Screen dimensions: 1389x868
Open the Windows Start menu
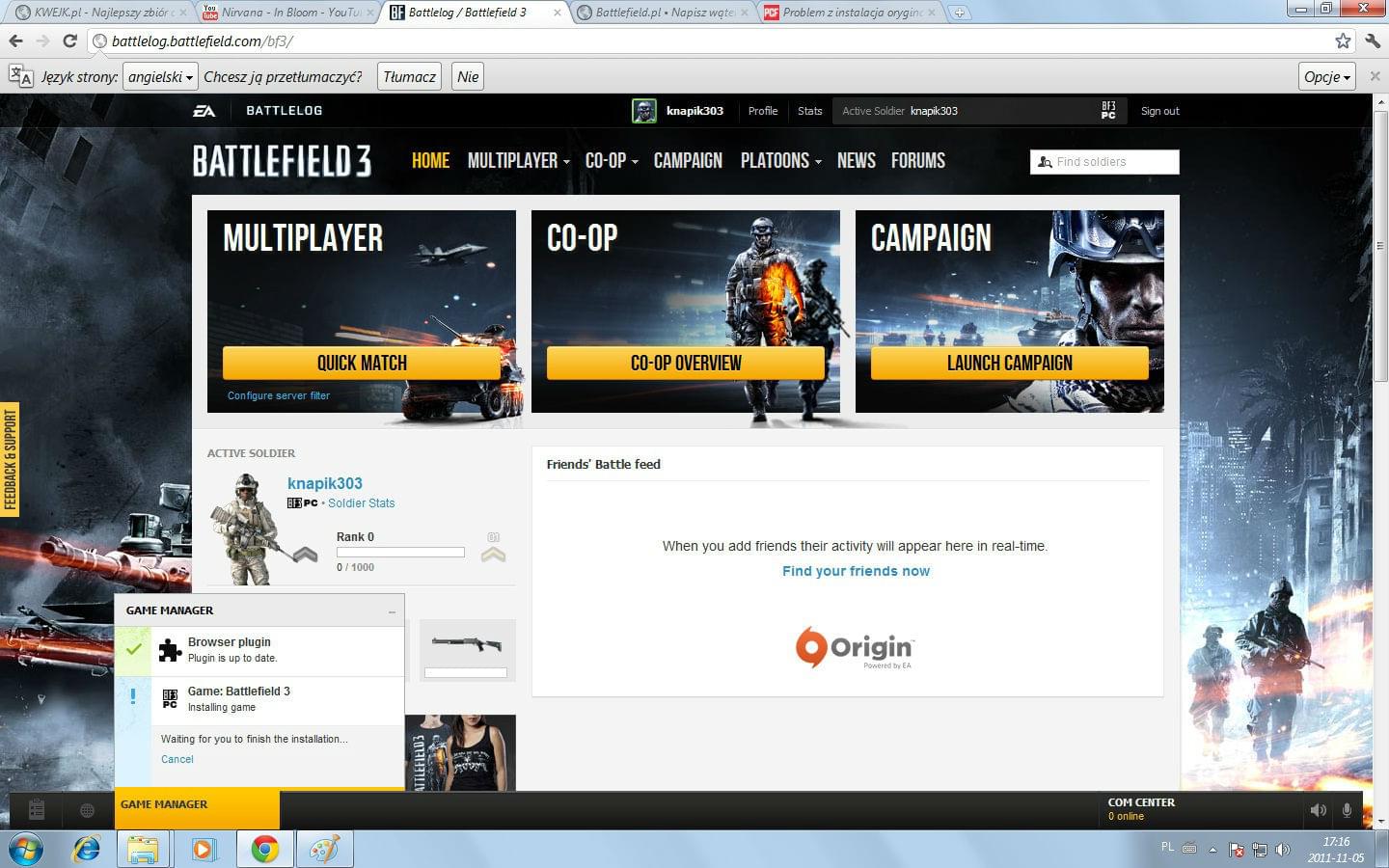(25, 850)
